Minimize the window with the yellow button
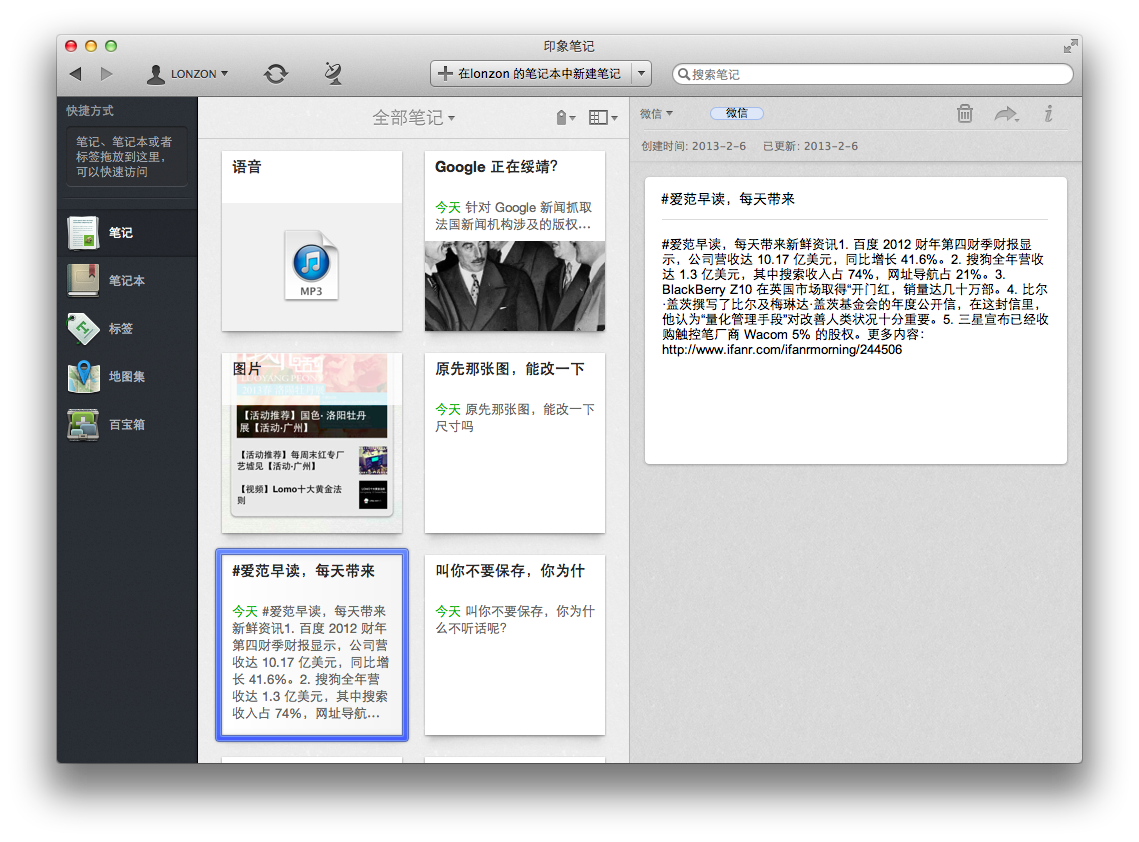The width and height of the screenshot is (1139, 842). [91, 46]
